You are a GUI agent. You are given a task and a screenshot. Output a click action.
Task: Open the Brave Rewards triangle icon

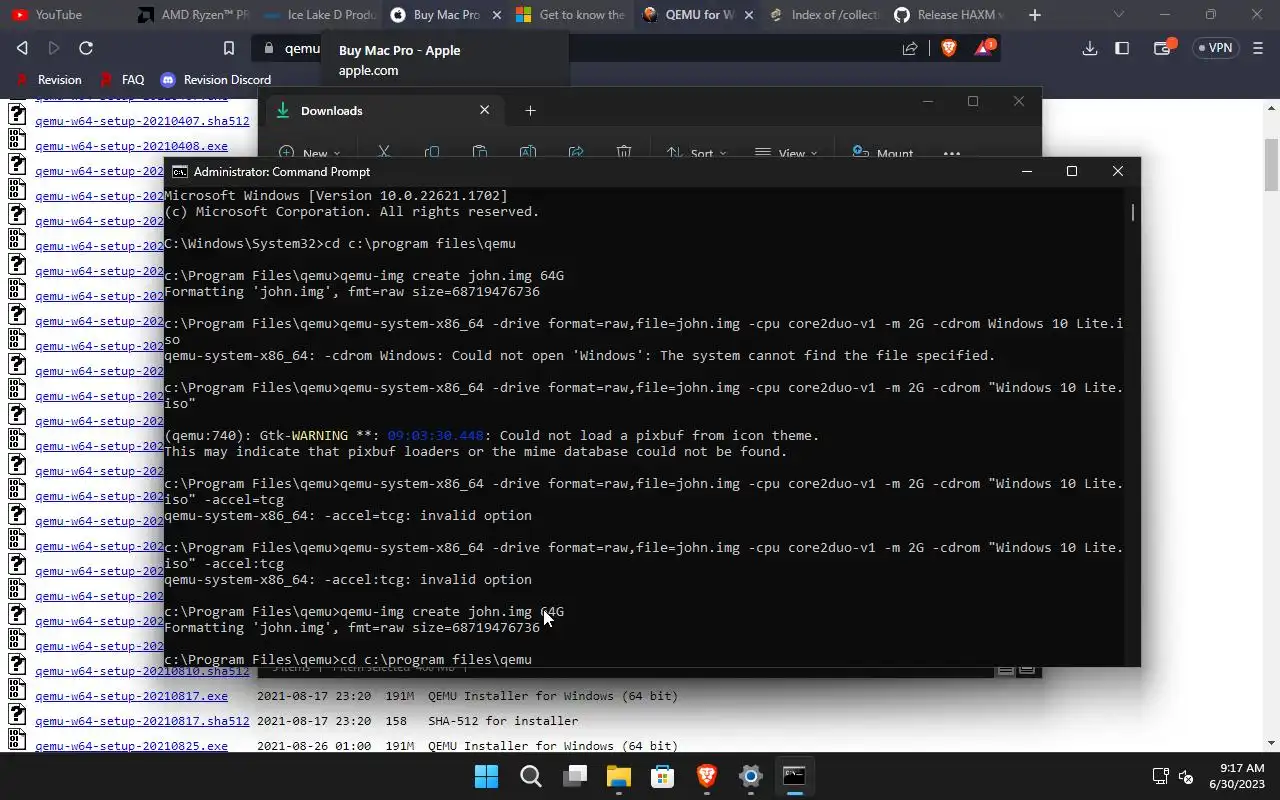click(984, 48)
